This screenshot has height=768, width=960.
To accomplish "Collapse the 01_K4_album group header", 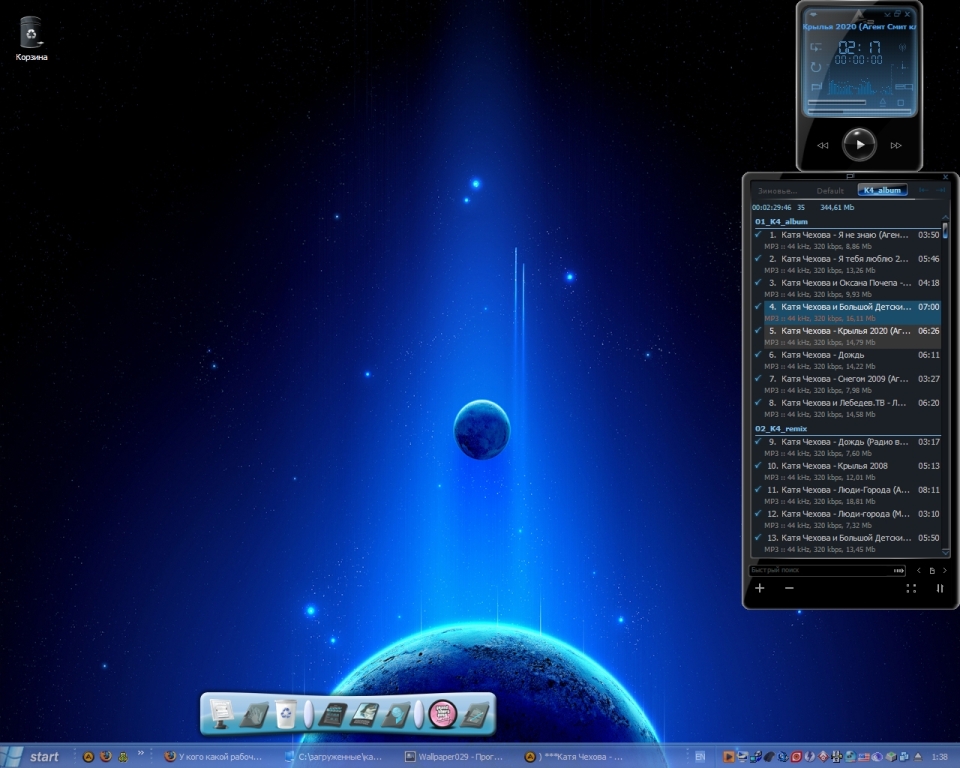I will coord(781,221).
